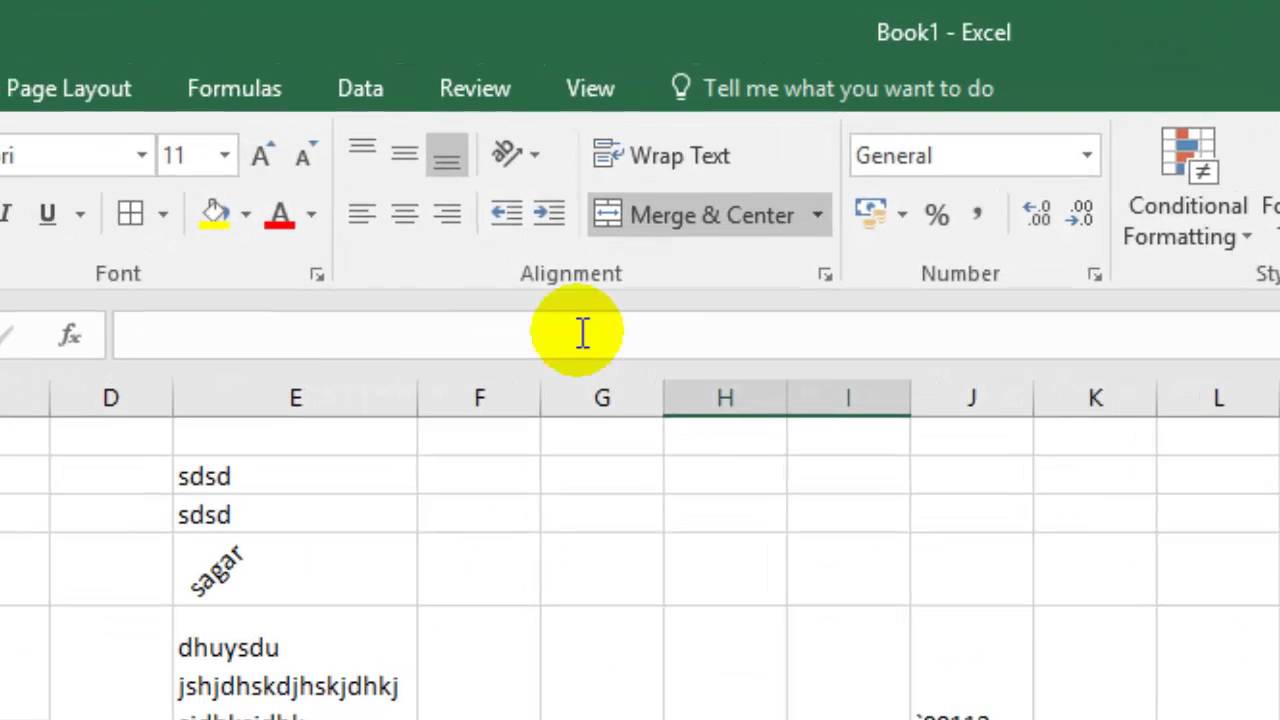Click the Tell me lightbulb icon
Image resolution: width=1280 pixels, height=720 pixels.
pos(681,88)
